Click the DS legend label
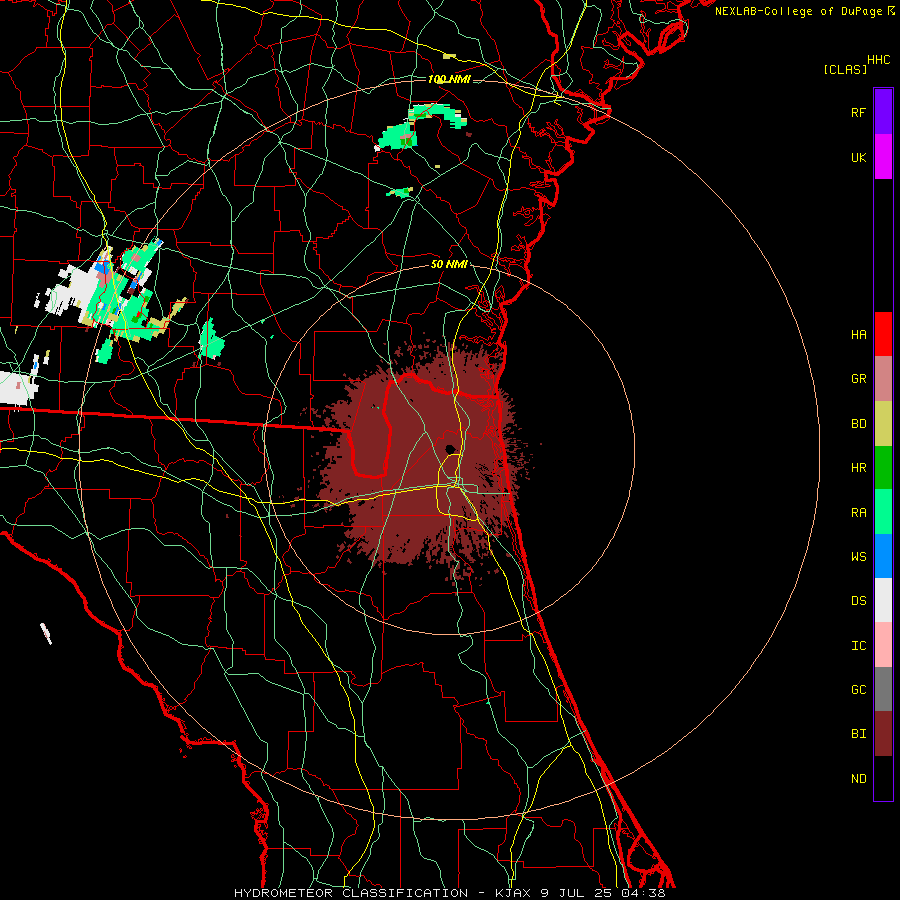The width and height of the screenshot is (900, 900). coord(858,601)
